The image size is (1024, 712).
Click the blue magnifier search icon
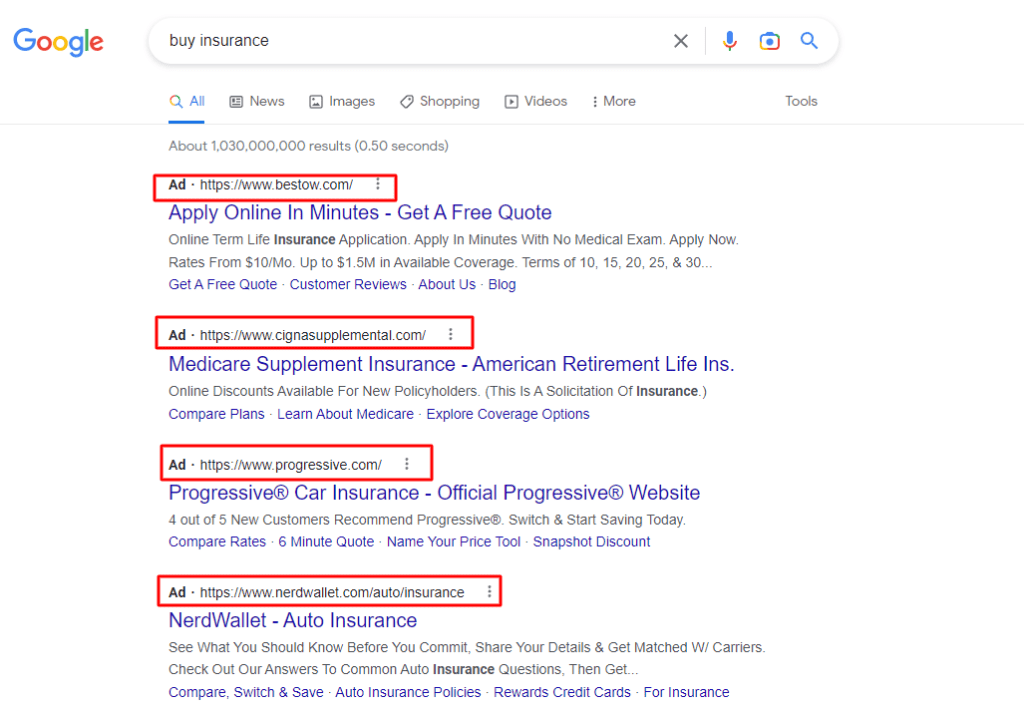pos(809,40)
